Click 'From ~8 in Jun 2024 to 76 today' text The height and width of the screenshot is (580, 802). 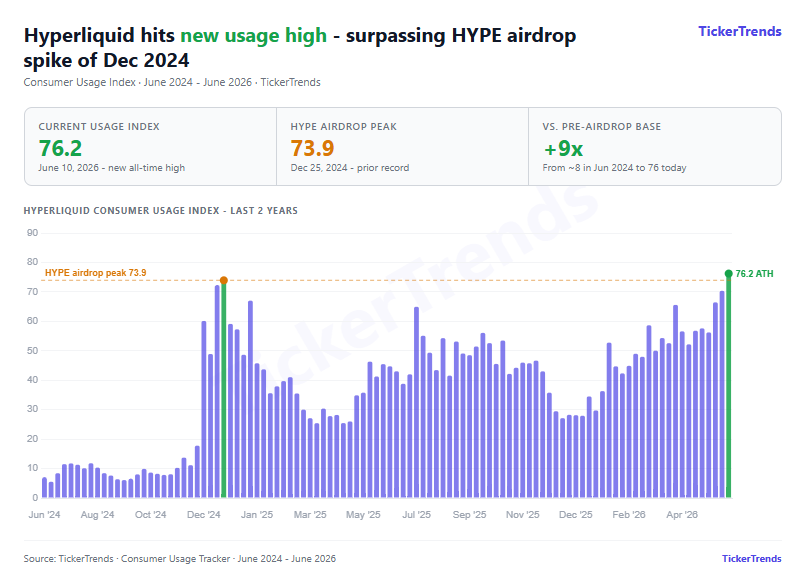[x=614, y=168]
